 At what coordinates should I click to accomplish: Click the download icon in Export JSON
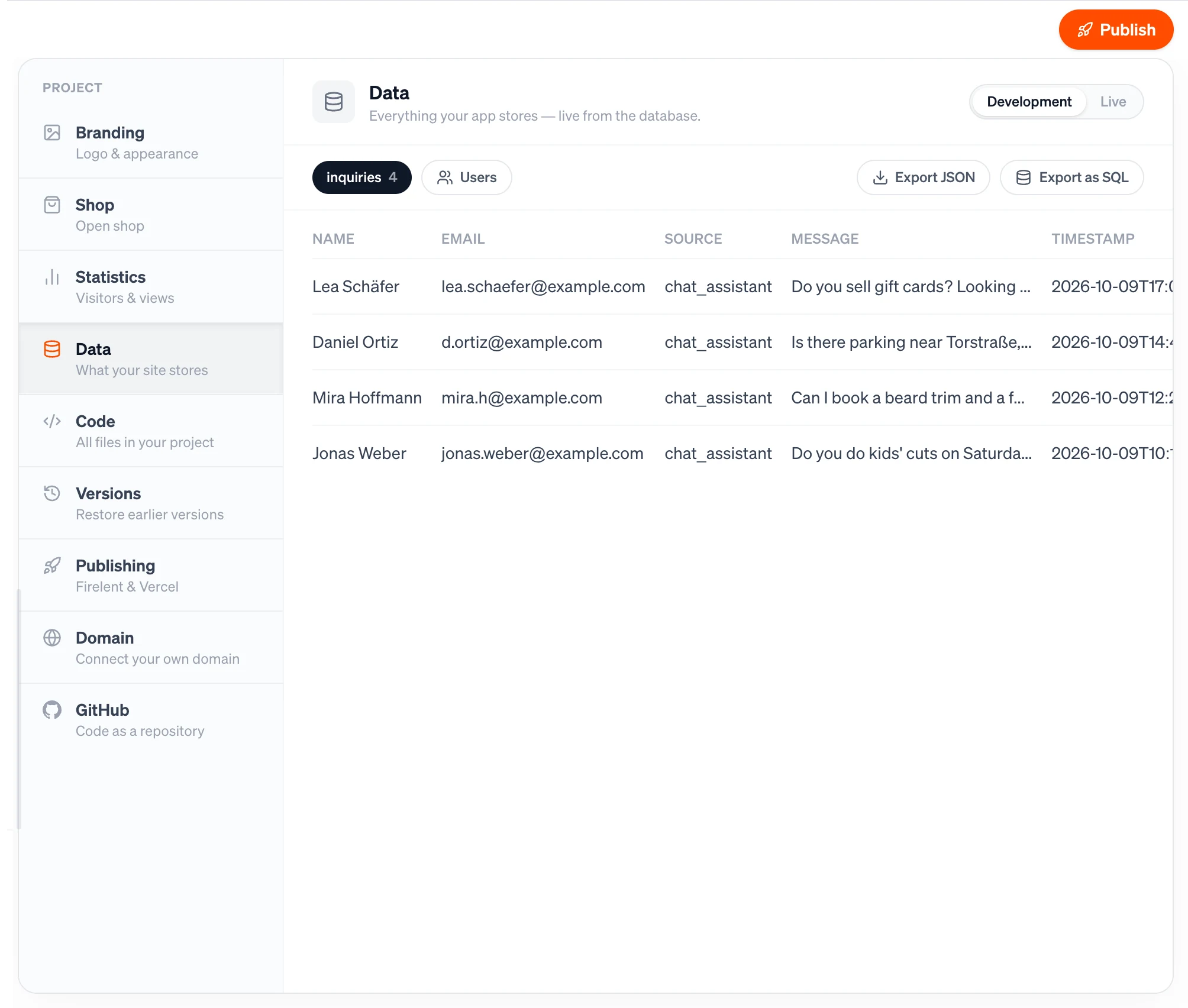pyautogui.click(x=880, y=177)
